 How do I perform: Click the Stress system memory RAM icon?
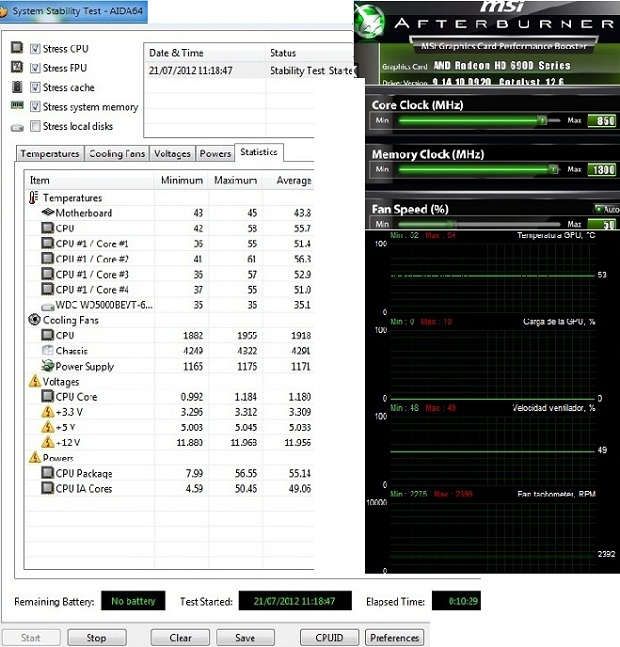[17, 105]
